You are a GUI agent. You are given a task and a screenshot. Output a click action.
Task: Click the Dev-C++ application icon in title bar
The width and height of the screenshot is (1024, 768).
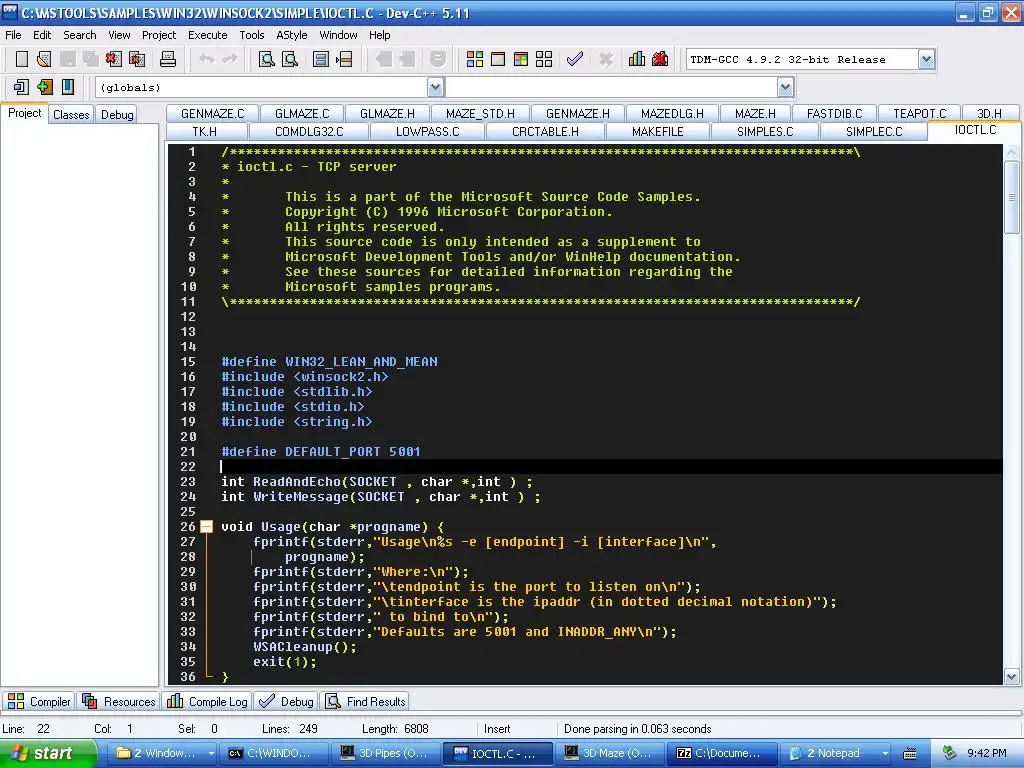[10, 12]
